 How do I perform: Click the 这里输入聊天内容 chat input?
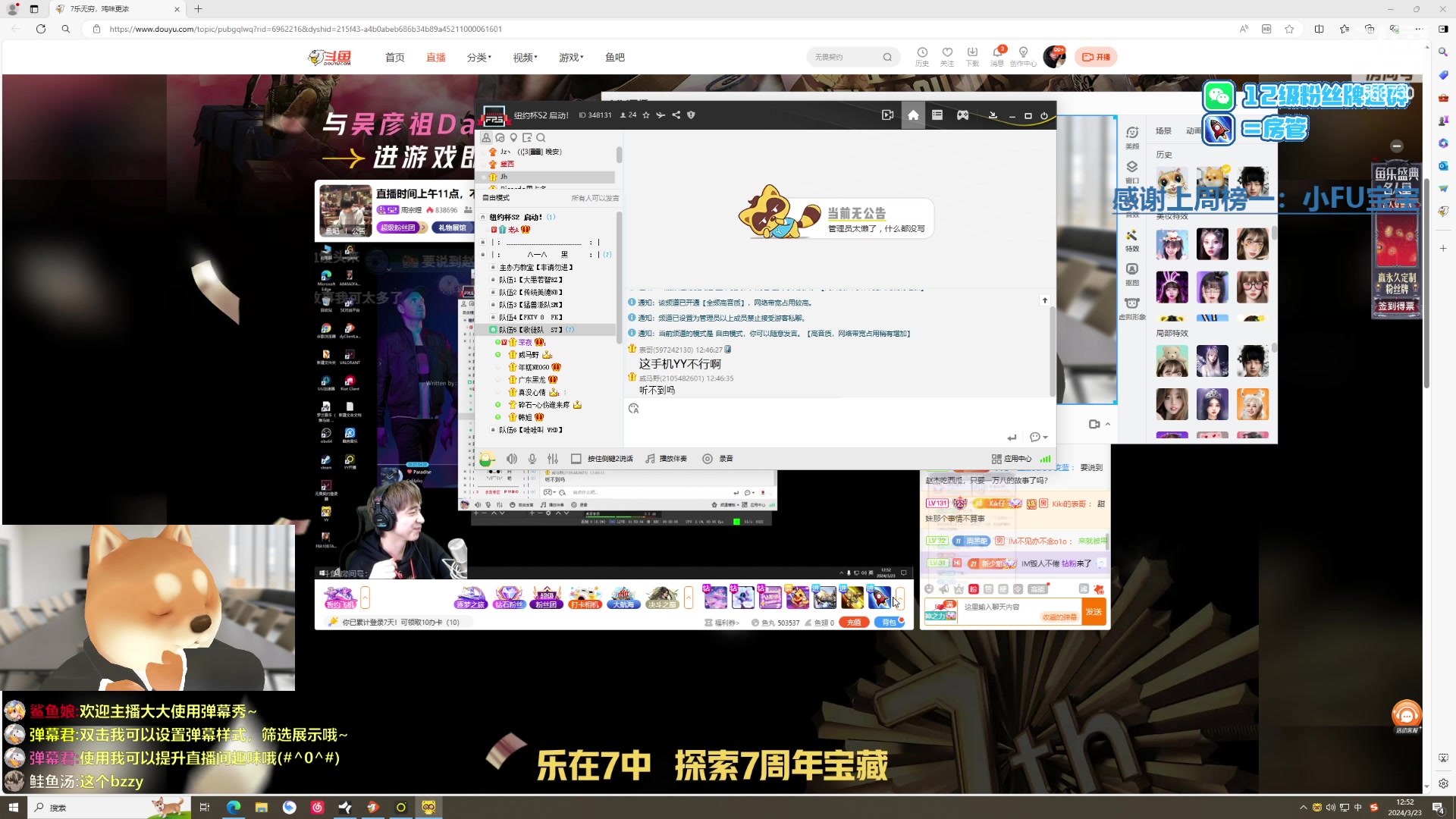point(1019,611)
